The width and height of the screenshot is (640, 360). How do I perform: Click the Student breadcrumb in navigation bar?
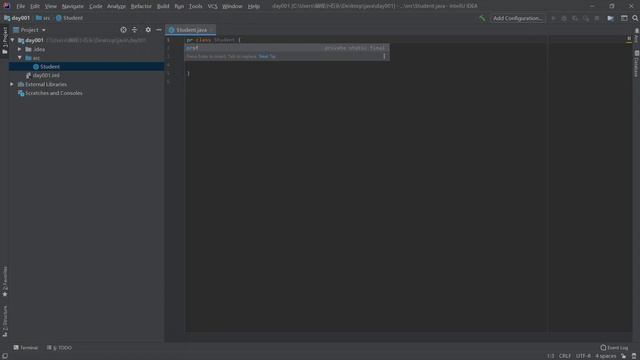69,18
